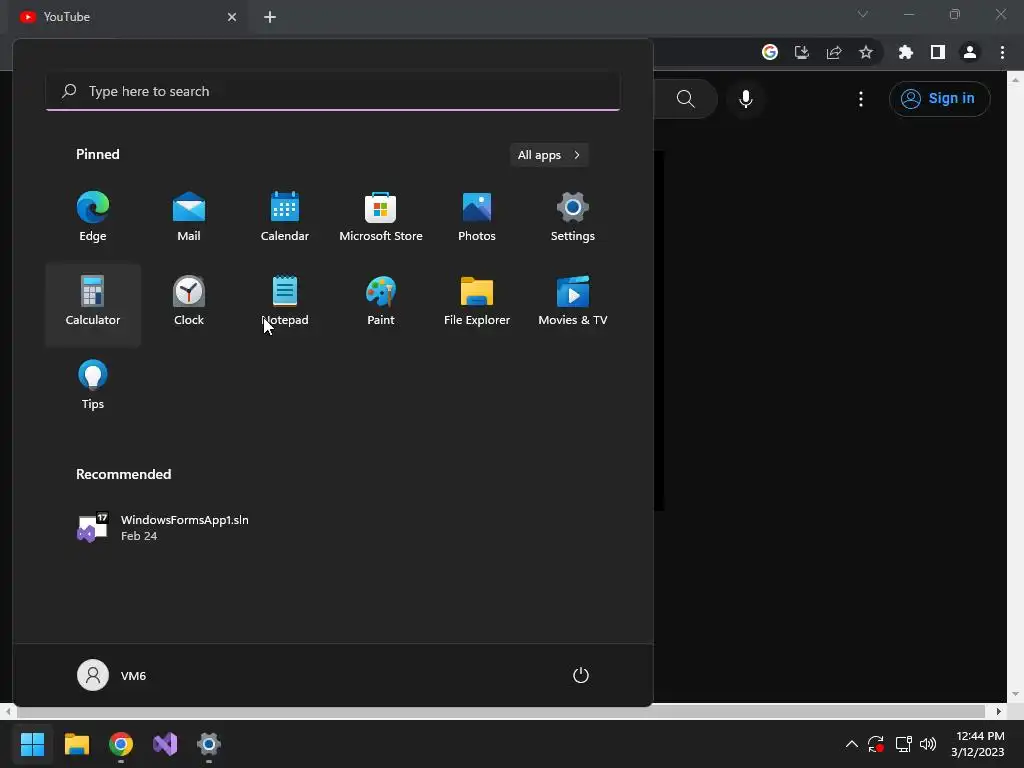
Task: Close the YouTube tab
Action: 232,17
